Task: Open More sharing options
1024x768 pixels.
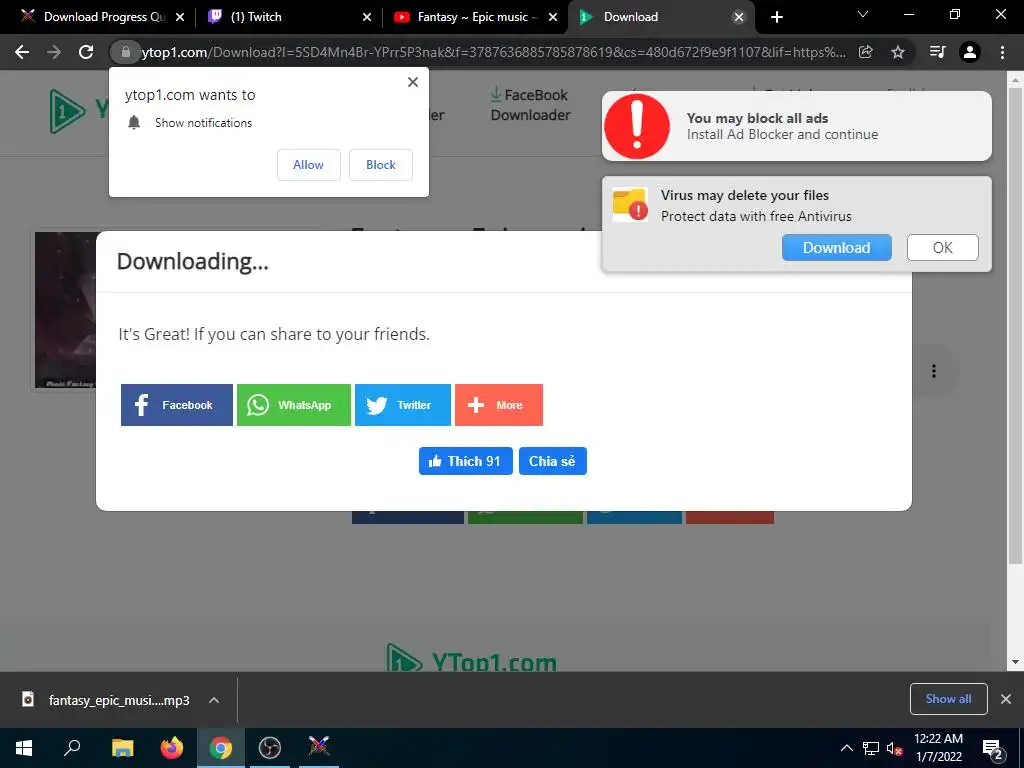Action: (x=499, y=405)
